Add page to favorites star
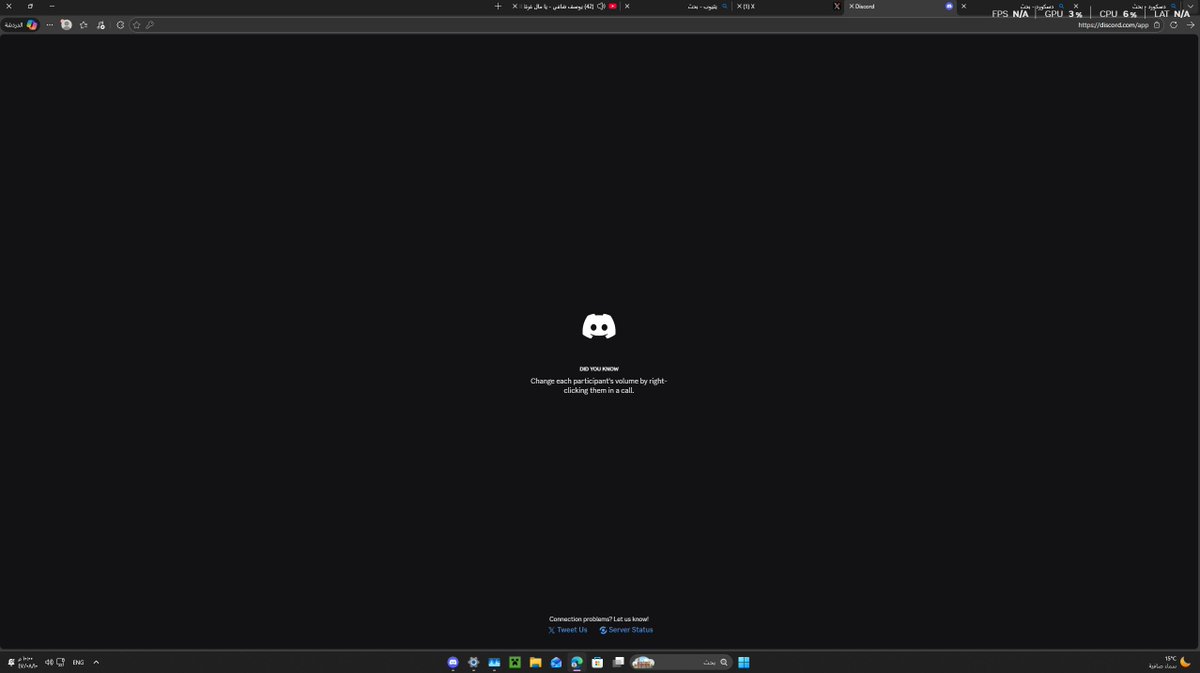 pos(136,24)
